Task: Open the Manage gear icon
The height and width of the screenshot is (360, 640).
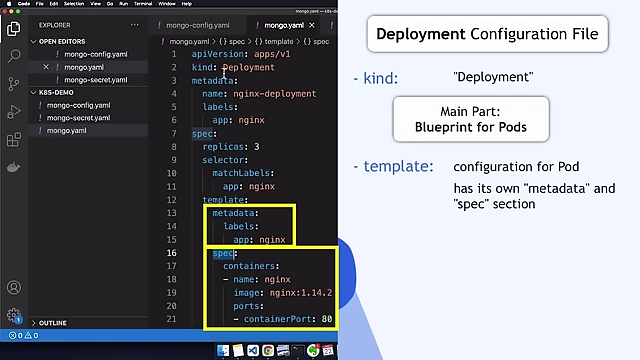Action: point(13,315)
